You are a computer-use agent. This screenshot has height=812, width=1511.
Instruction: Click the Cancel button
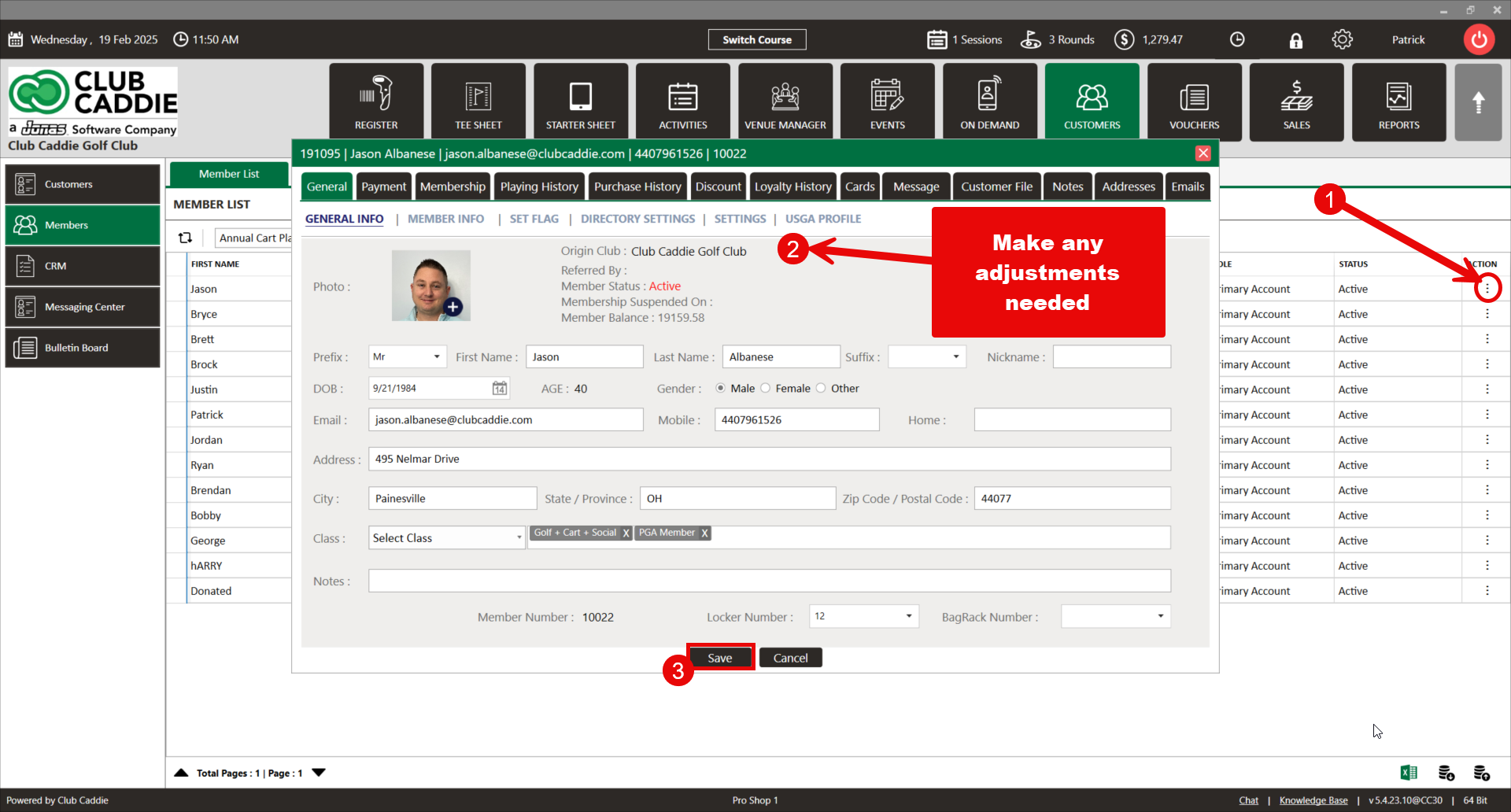click(x=791, y=658)
